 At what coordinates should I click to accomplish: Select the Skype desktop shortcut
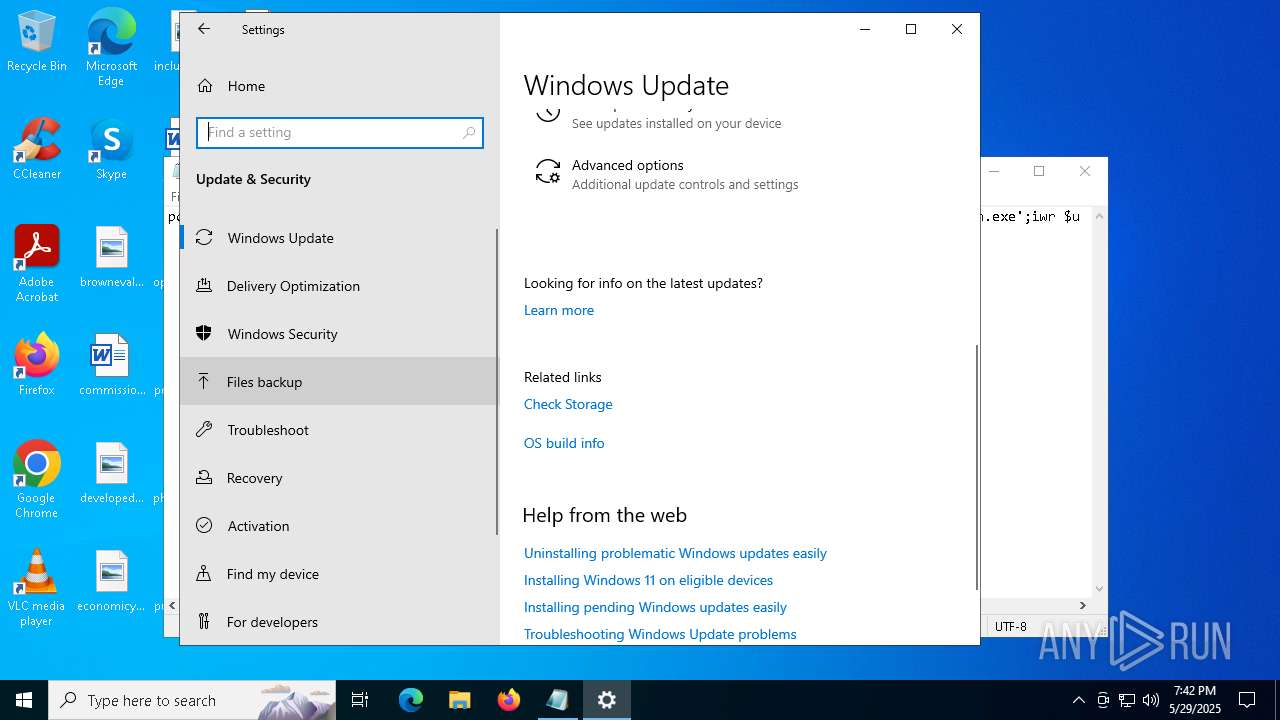tap(111, 150)
